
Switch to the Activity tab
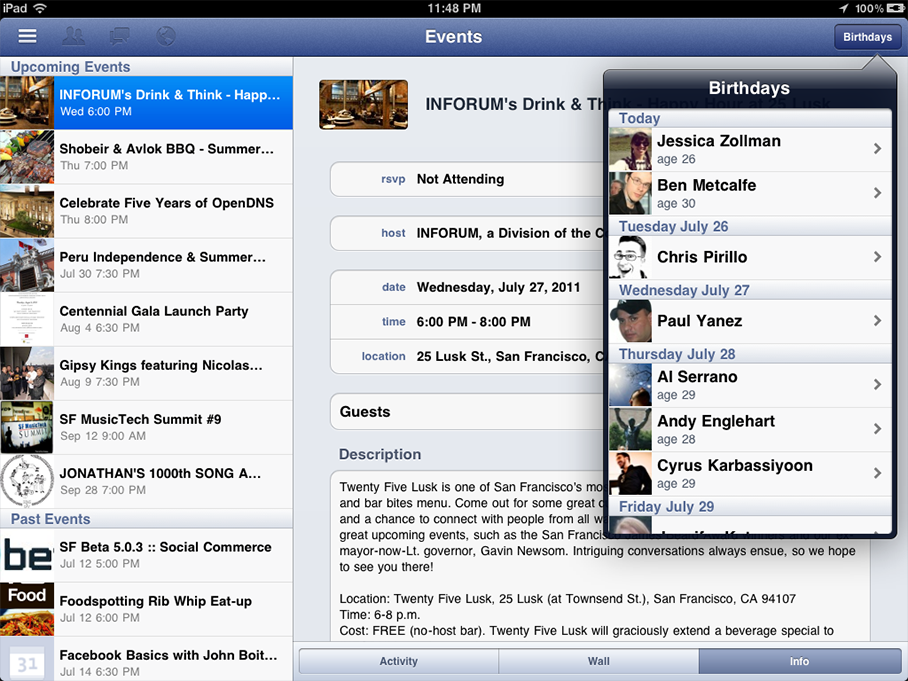(x=398, y=661)
